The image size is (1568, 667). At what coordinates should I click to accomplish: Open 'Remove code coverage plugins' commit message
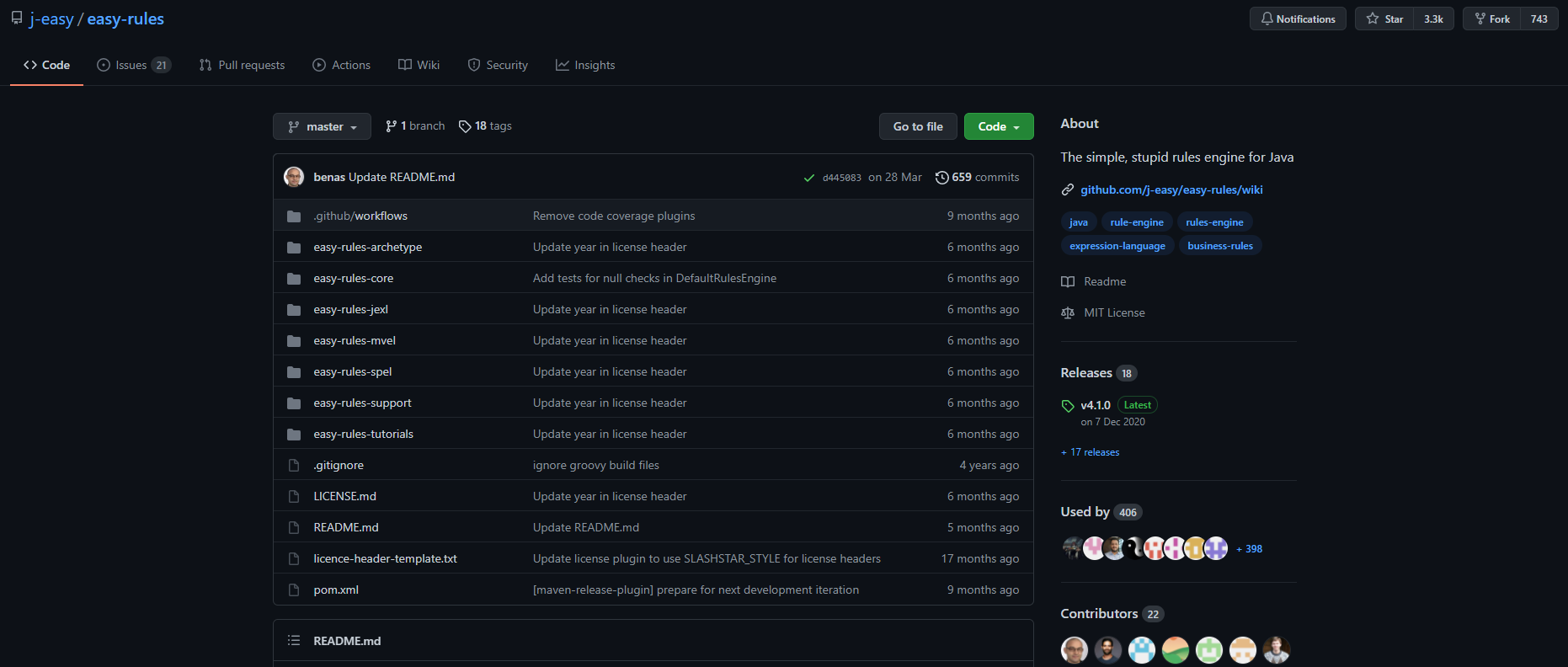point(614,216)
